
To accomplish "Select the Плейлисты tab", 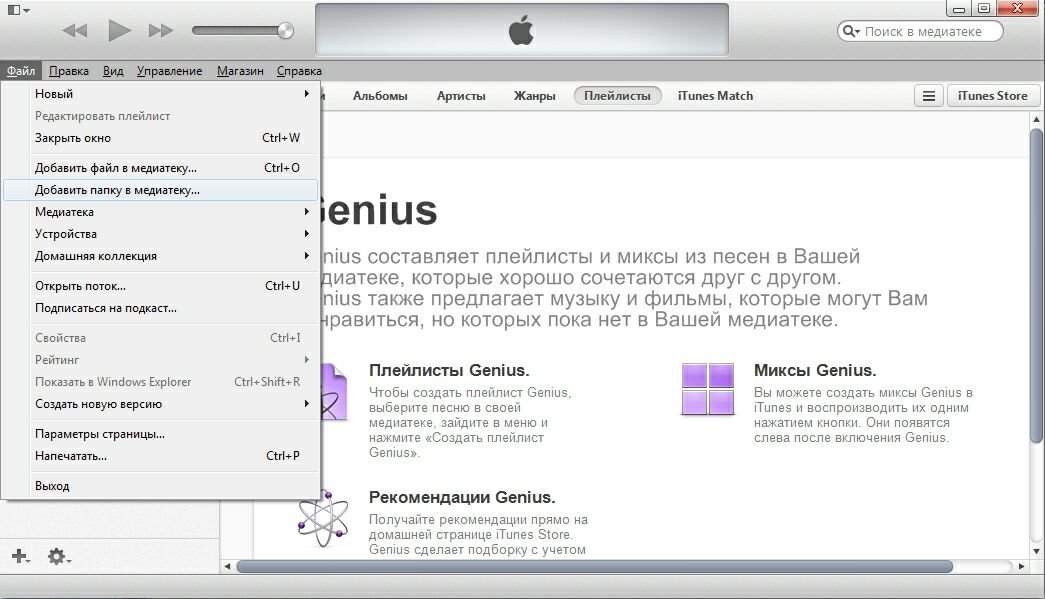I will pos(617,96).
